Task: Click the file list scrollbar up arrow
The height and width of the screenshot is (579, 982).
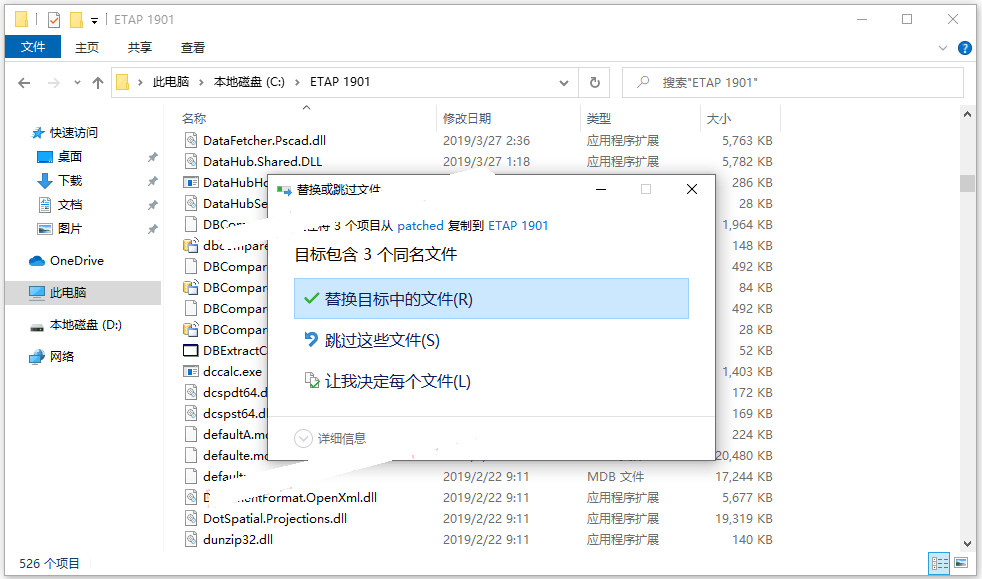Action: coord(968,115)
